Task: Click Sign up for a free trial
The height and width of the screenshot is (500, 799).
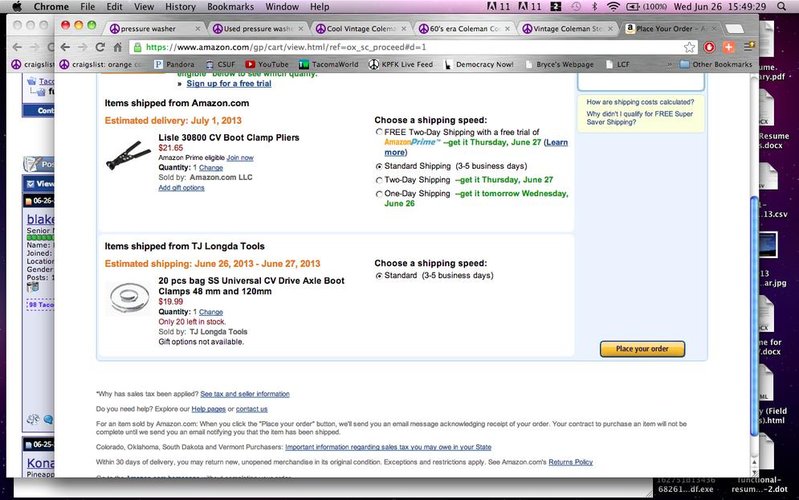Action: click(229, 84)
